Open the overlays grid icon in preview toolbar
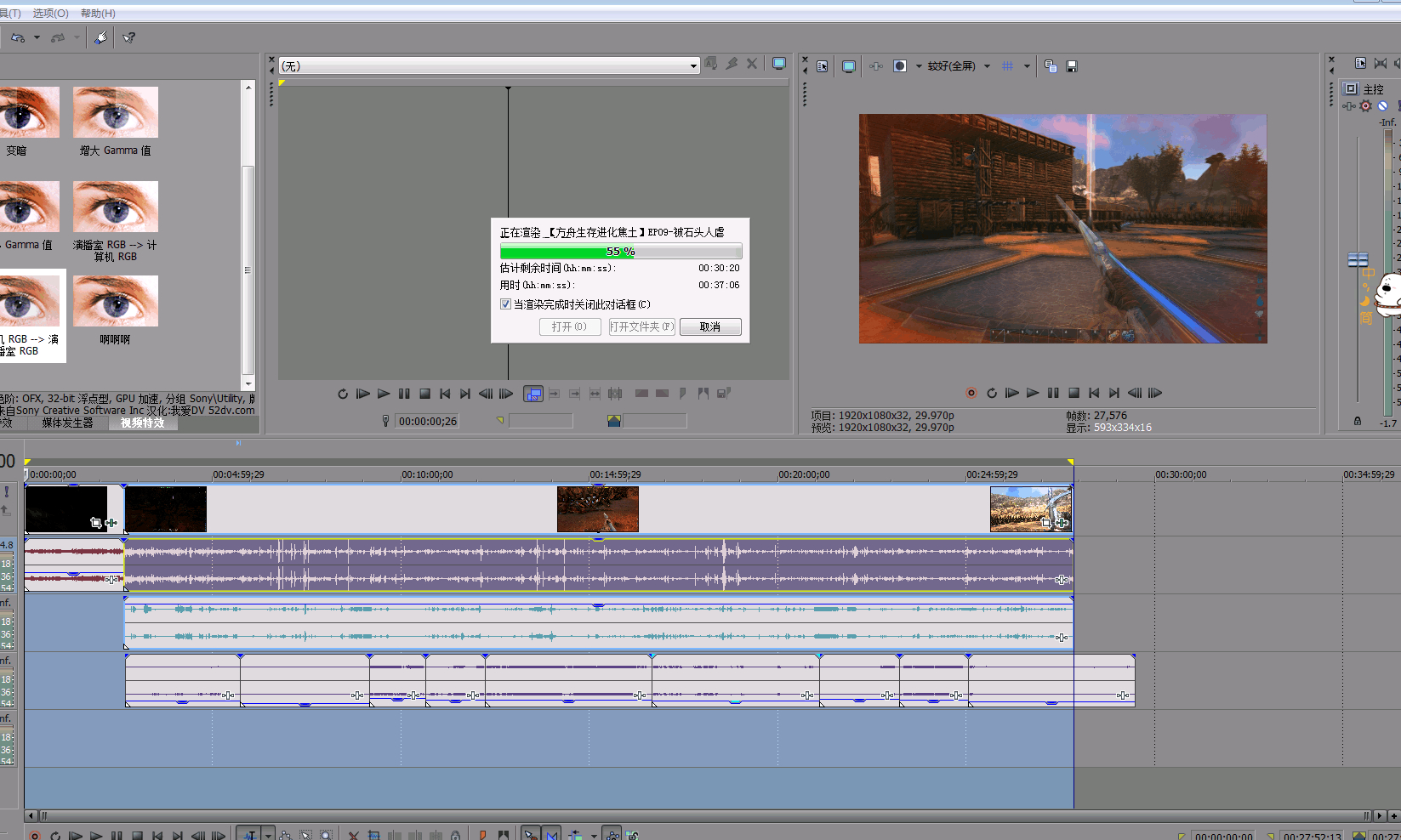Image resolution: width=1401 pixels, height=840 pixels. coord(1007,65)
